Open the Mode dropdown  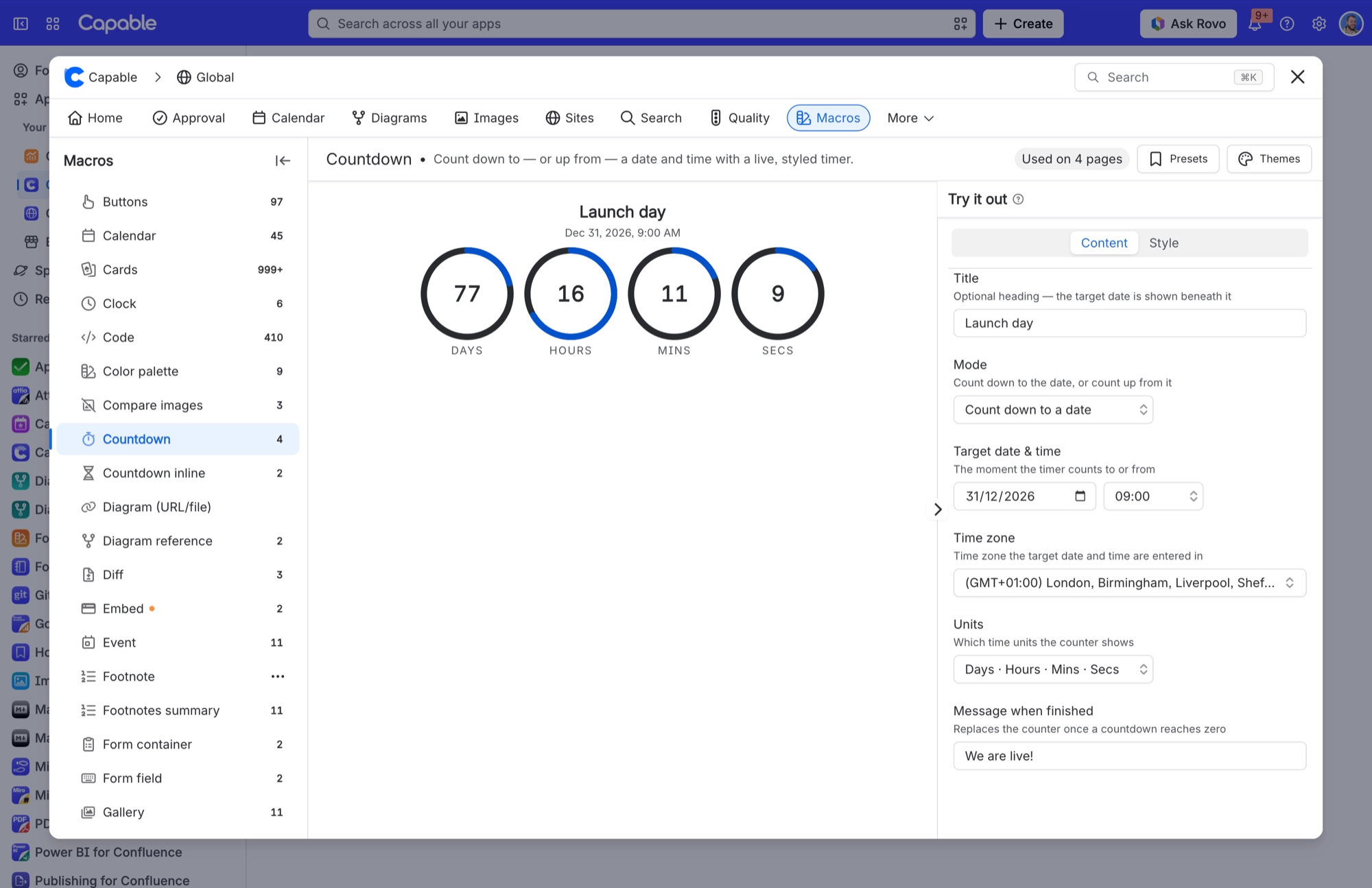1053,410
